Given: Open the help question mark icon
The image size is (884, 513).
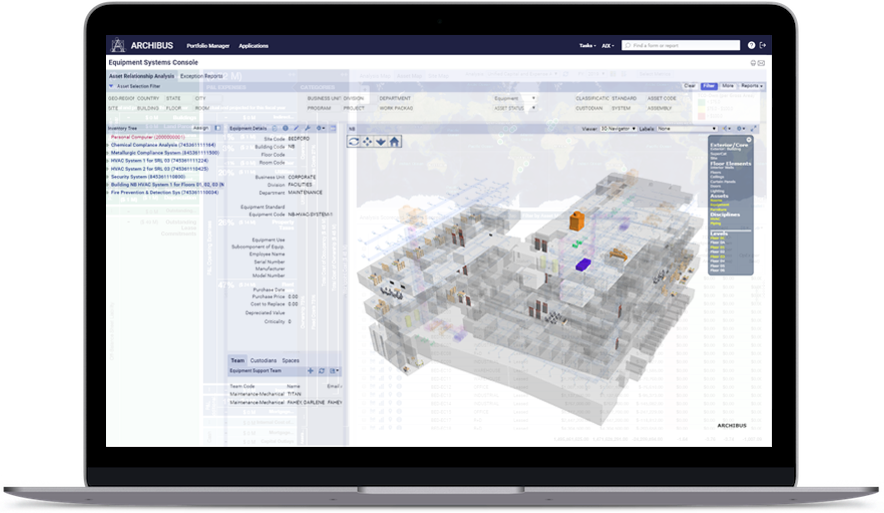Looking at the screenshot, I should click(752, 45).
